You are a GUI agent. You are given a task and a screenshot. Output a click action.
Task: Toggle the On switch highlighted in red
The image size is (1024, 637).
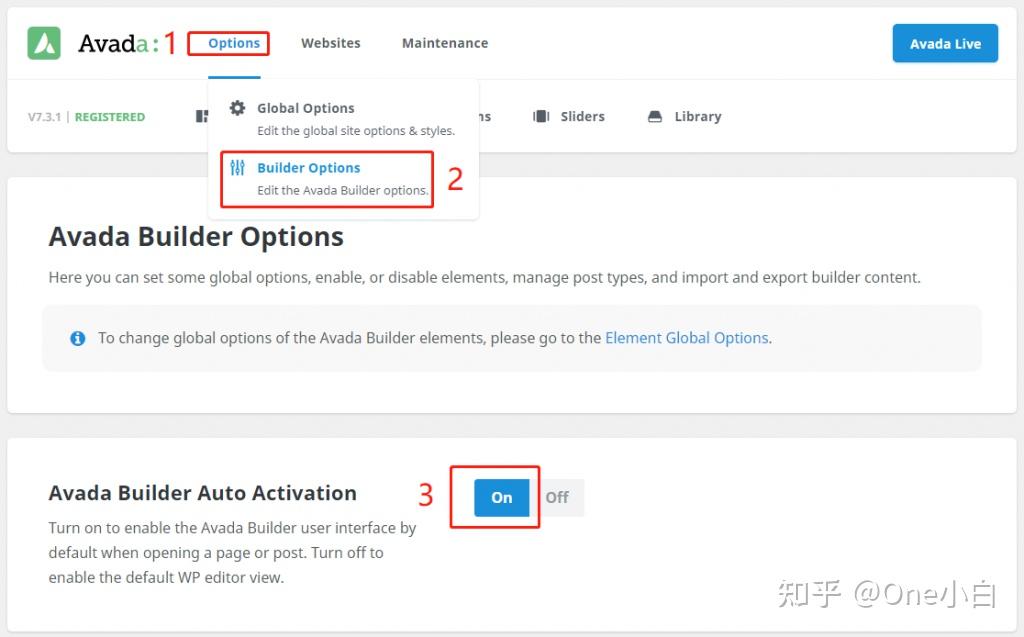click(x=501, y=497)
